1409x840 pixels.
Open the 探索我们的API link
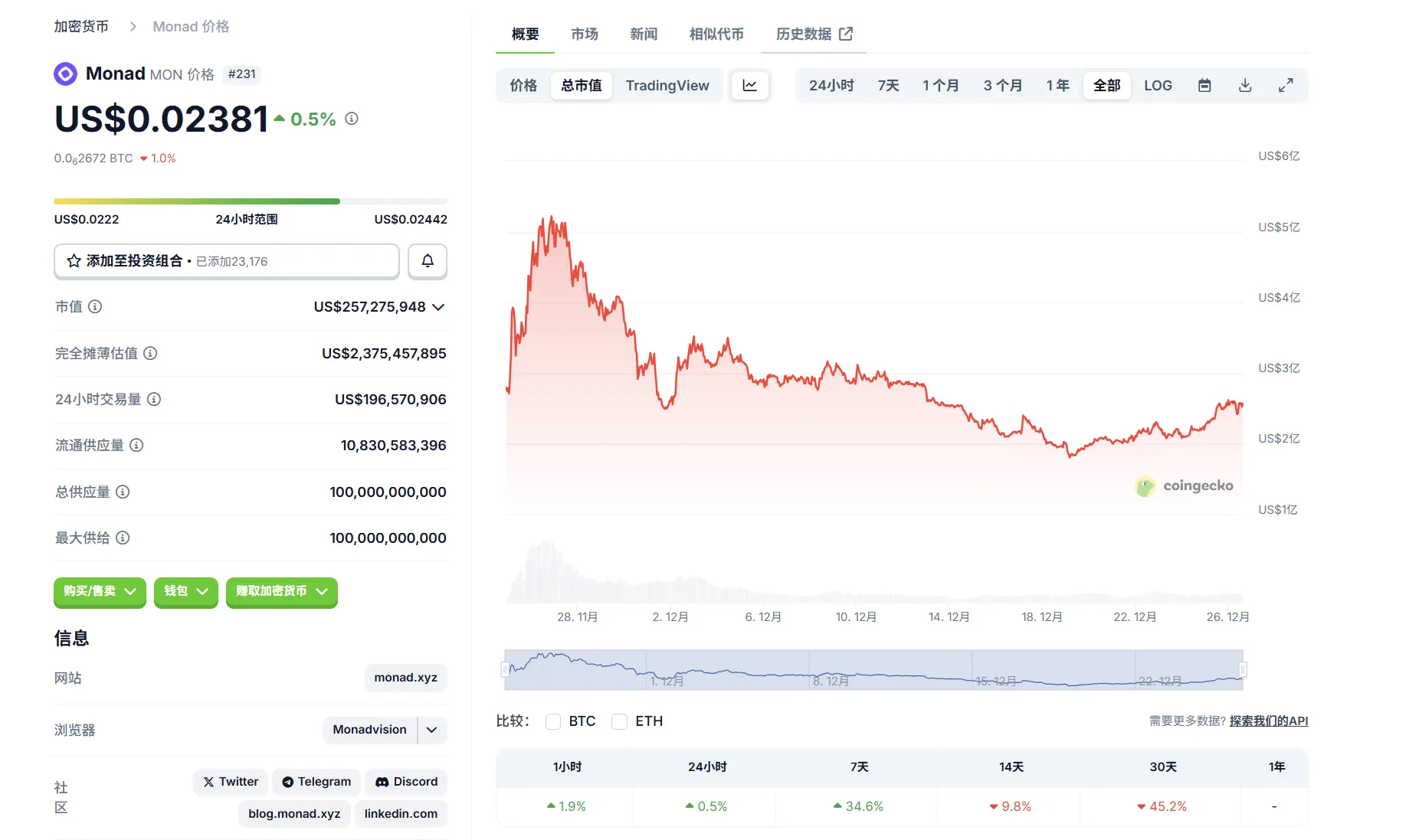[x=1268, y=721]
